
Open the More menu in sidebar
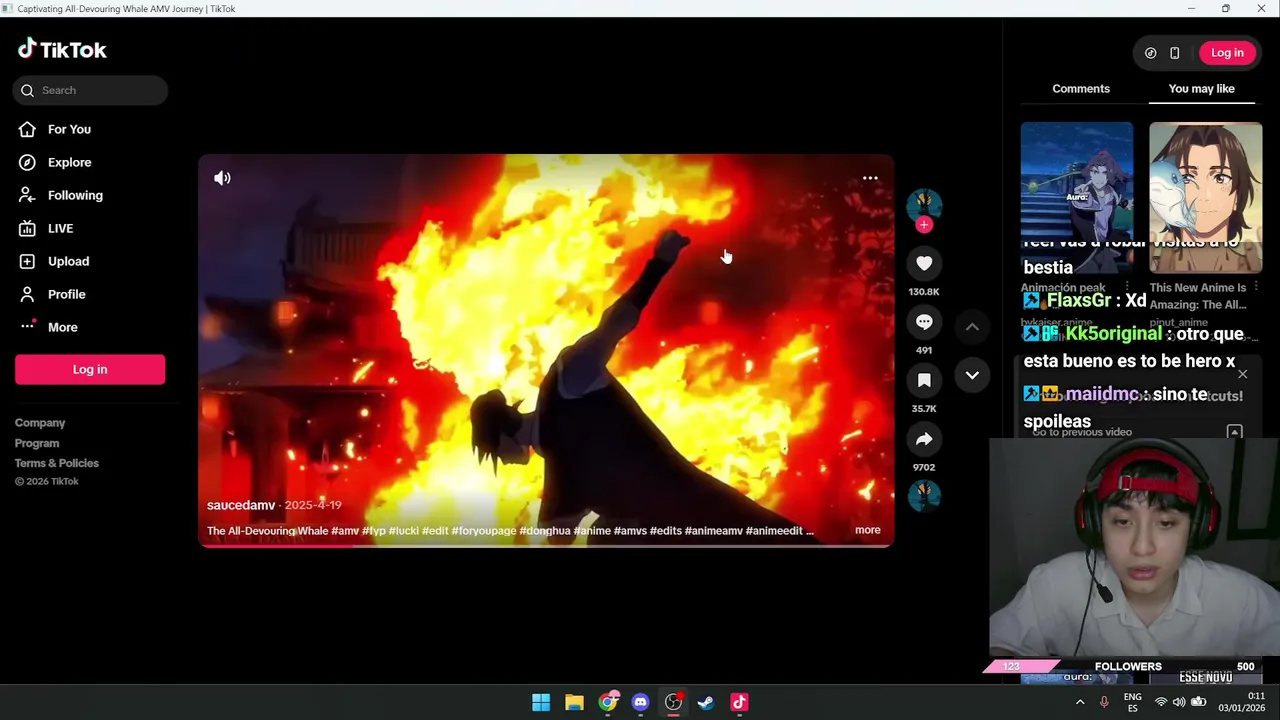pyautogui.click(x=62, y=327)
